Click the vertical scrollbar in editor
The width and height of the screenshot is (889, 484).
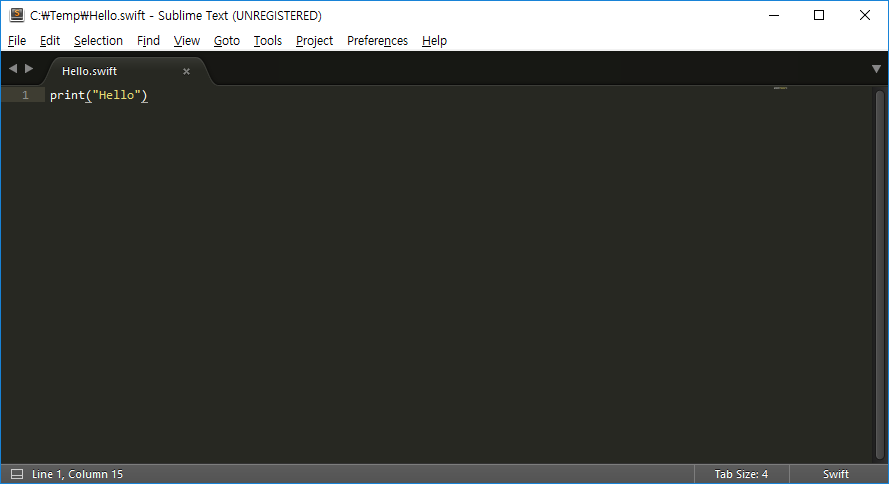click(x=880, y=275)
